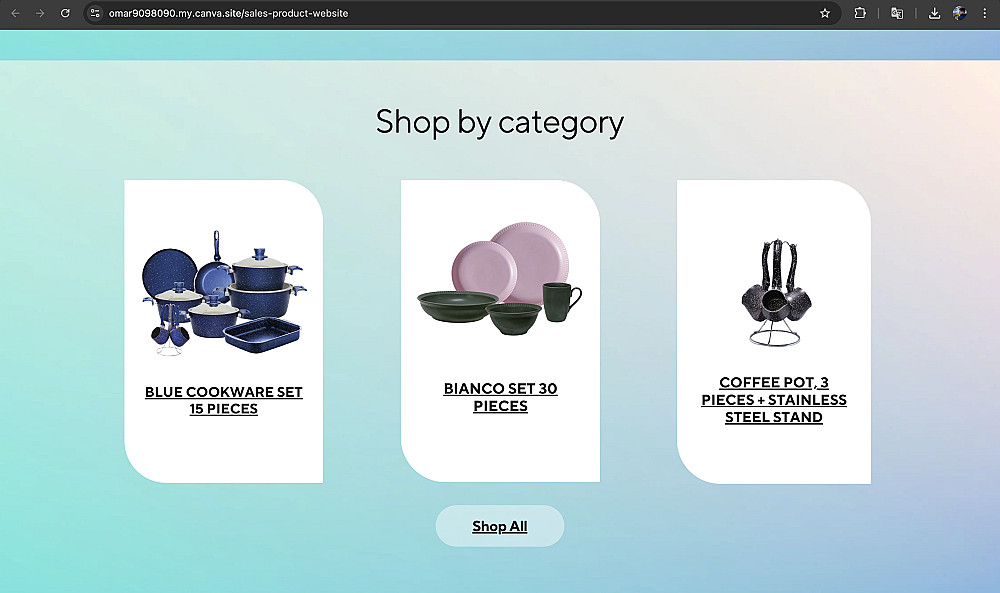
Task: Click the pink plates dinnerware image
Action: pyautogui.click(x=500, y=279)
